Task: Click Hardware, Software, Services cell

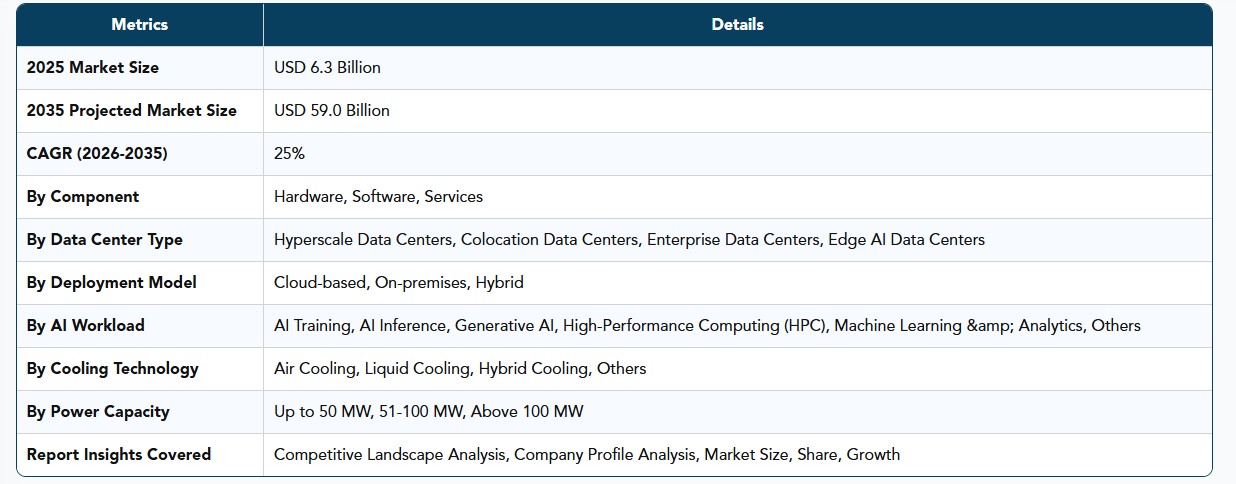Action: [x=378, y=197]
